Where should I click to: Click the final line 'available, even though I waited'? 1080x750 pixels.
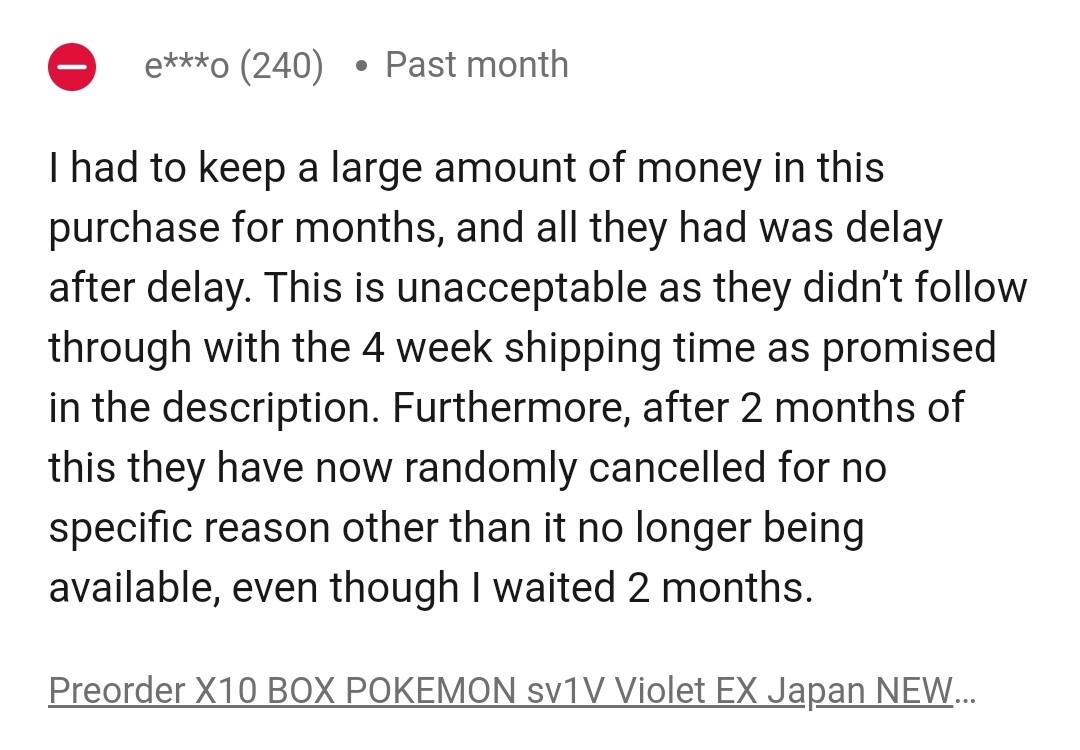click(x=431, y=588)
